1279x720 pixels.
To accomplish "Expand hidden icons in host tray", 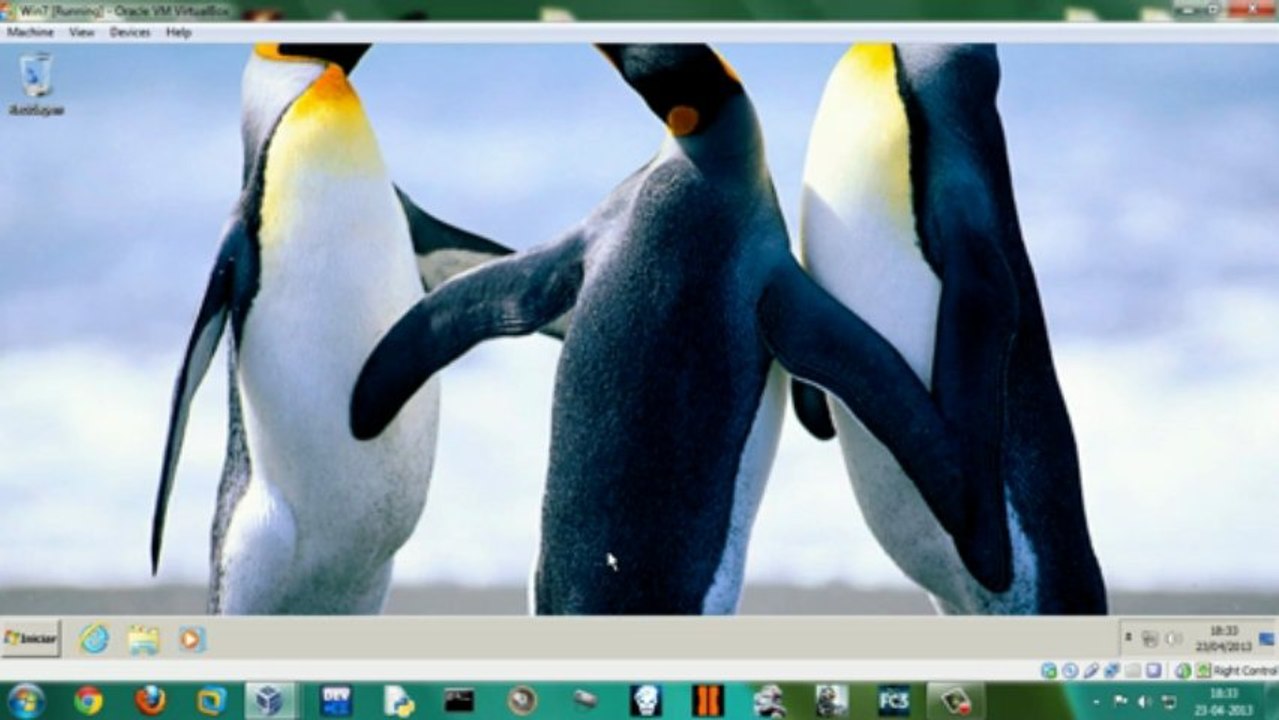I will coord(1096,702).
